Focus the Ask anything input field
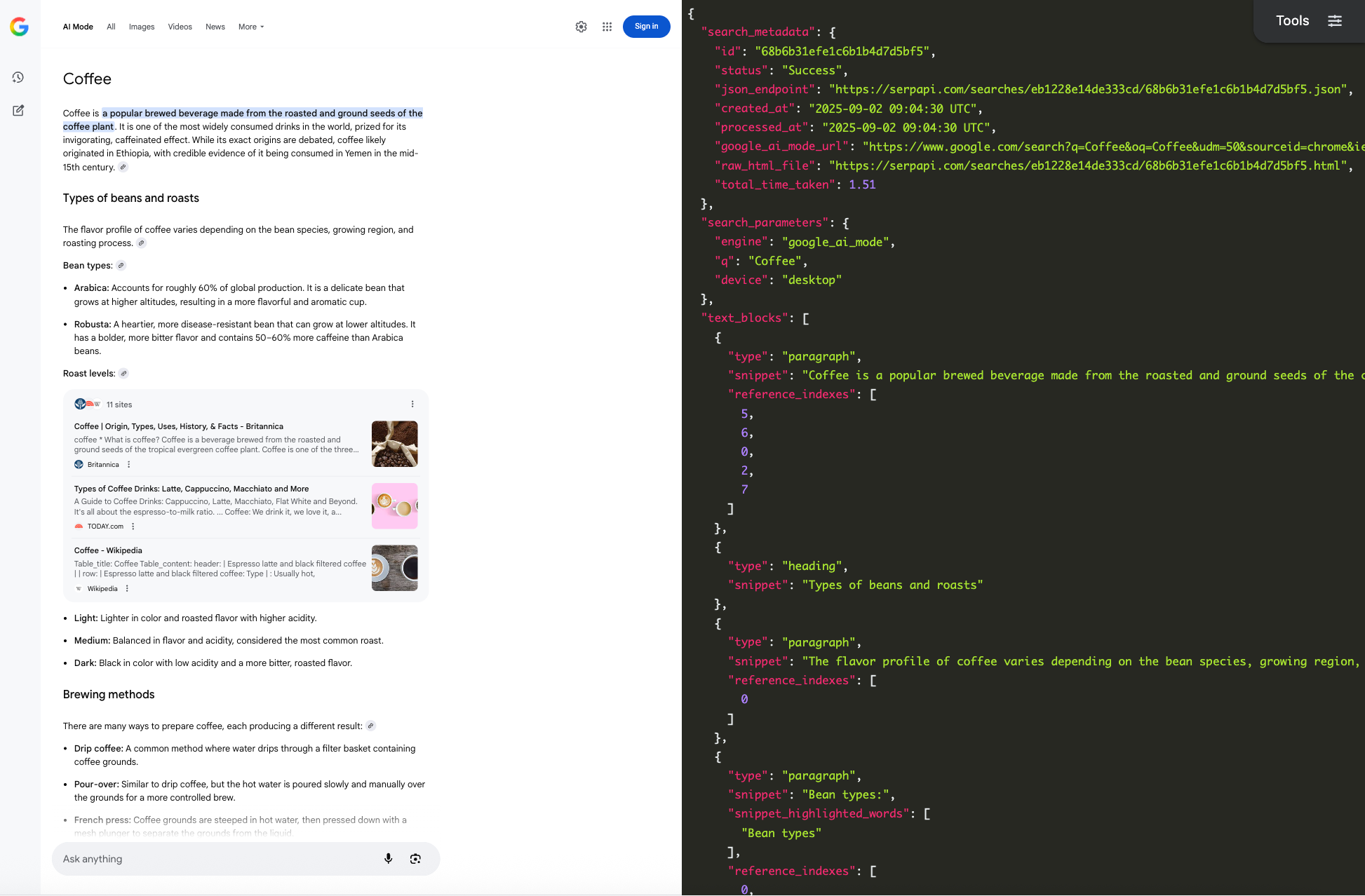Viewport: 1365px width, 896px height. pyautogui.click(x=210, y=859)
